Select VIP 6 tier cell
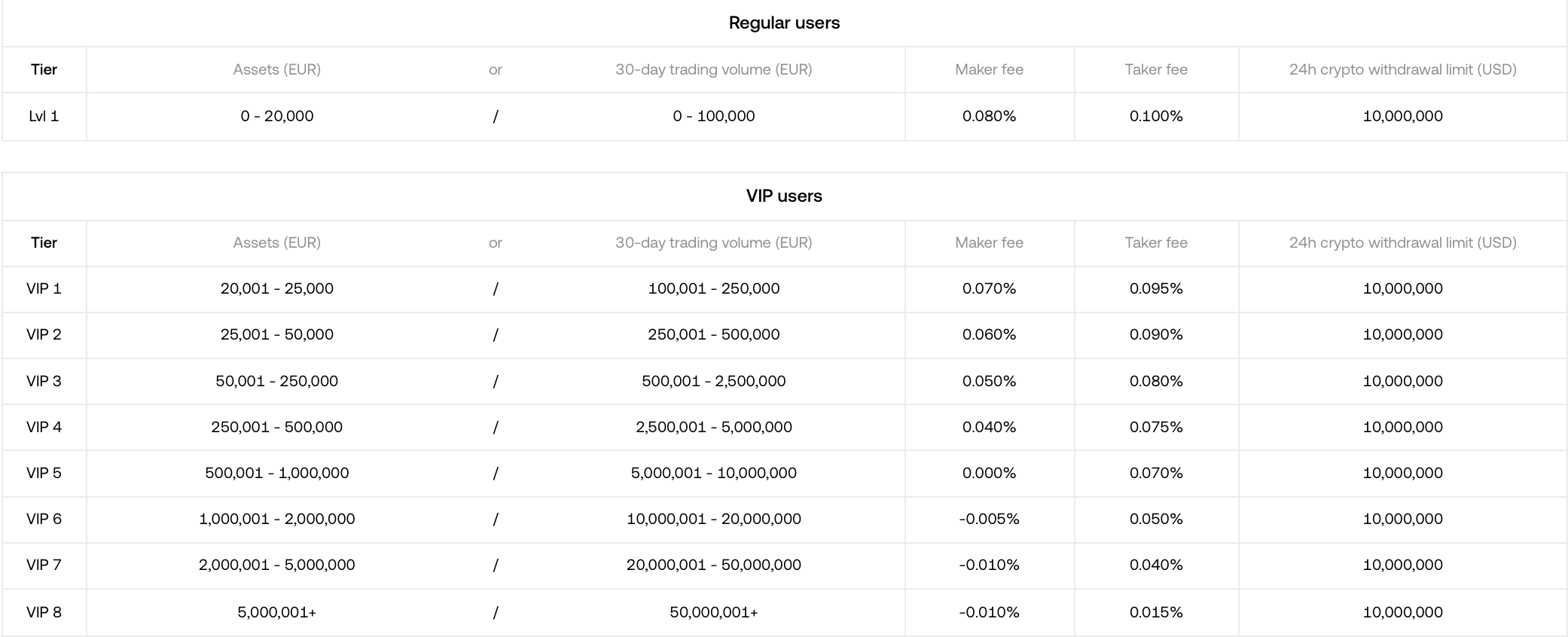1568x637 pixels. [44, 519]
